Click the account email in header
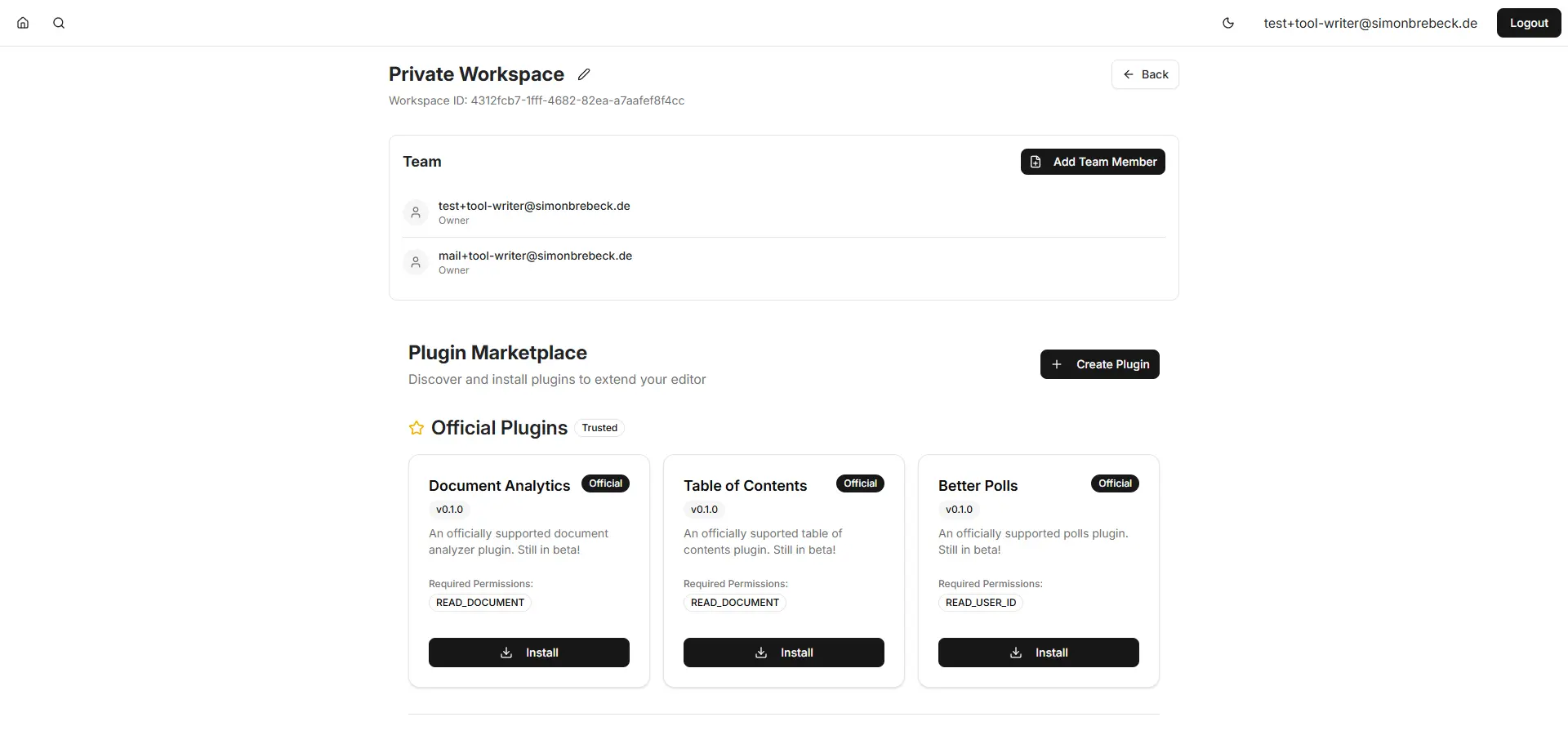Image resolution: width=1568 pixels, height=744 pixels. pyautogui.click(x=1370, y=23)
